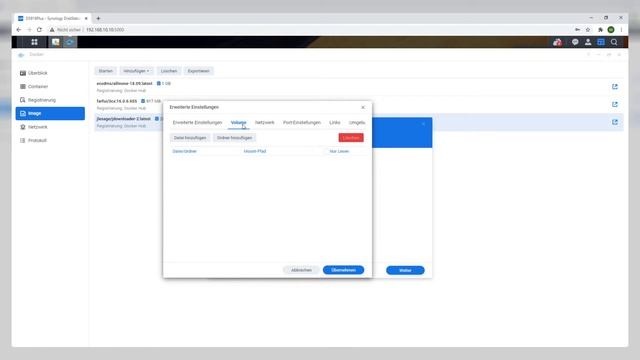
Task: Click the password key icon in address bar
Action: coord(577,30)
